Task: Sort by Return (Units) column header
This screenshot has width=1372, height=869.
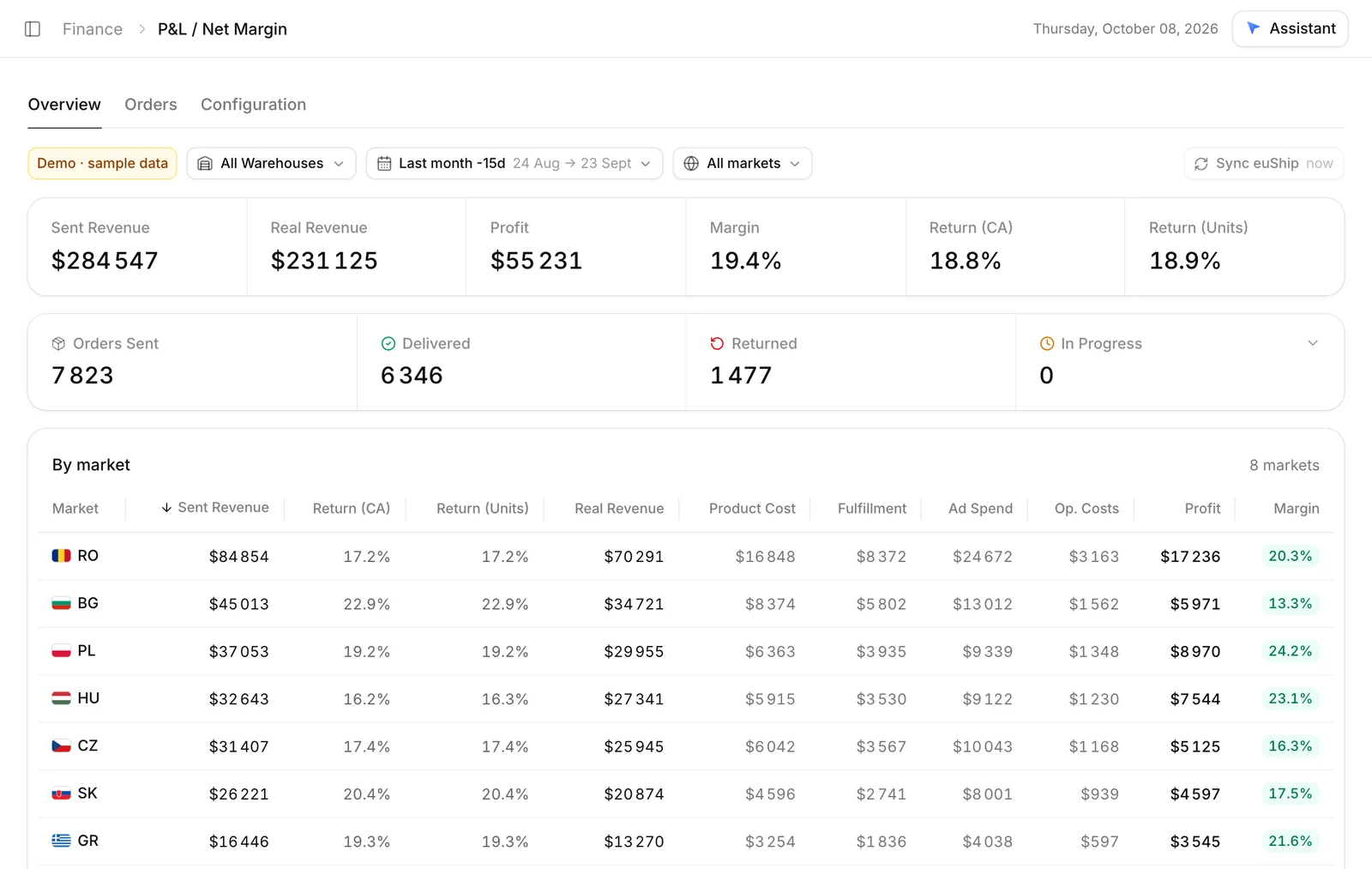Action: [x=483, y=509]
